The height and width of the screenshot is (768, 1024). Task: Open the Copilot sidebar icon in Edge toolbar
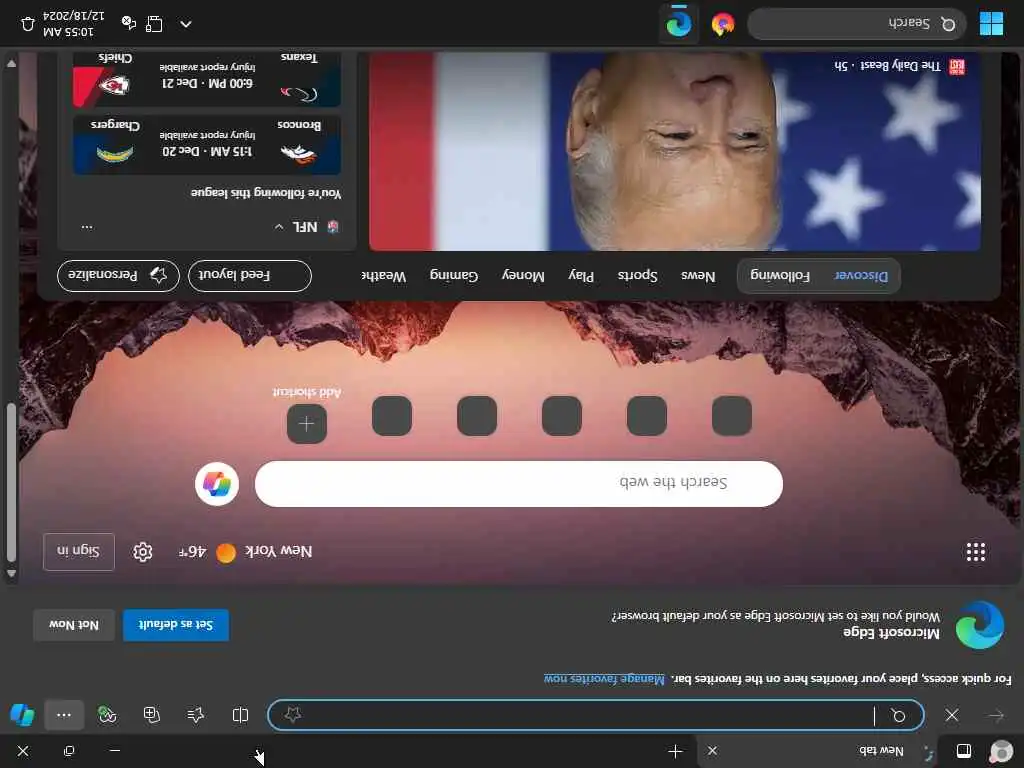22,715
